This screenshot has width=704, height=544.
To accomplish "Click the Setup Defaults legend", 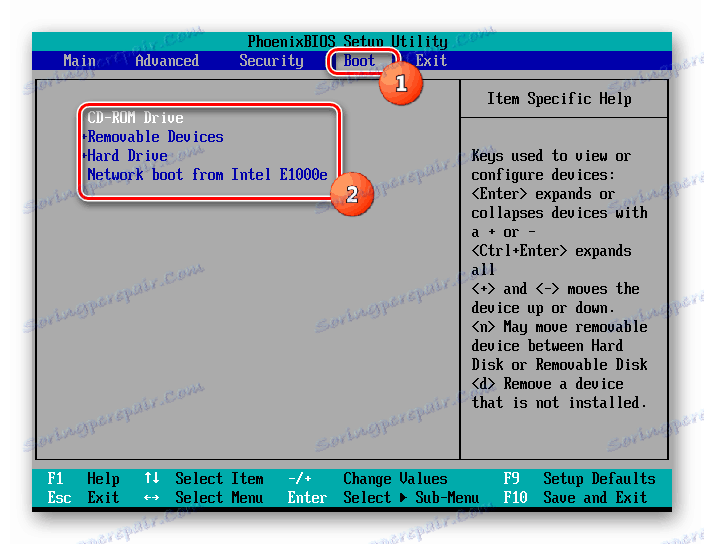I will (599, 478).
